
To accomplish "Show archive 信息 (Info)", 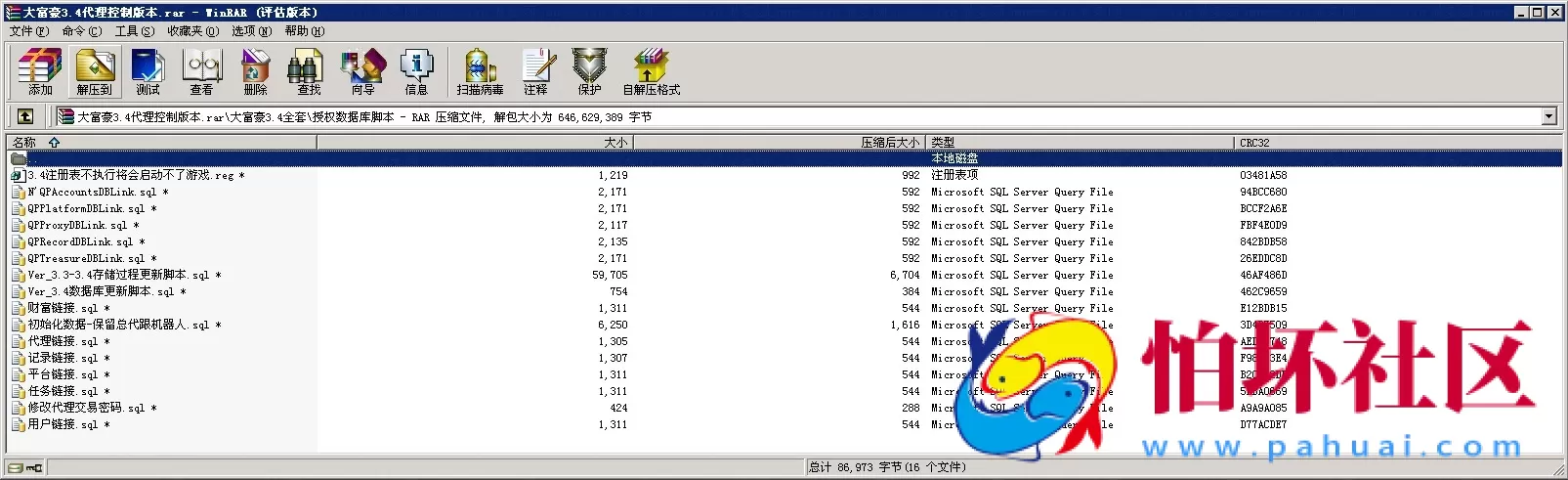I will click(416, 72).
